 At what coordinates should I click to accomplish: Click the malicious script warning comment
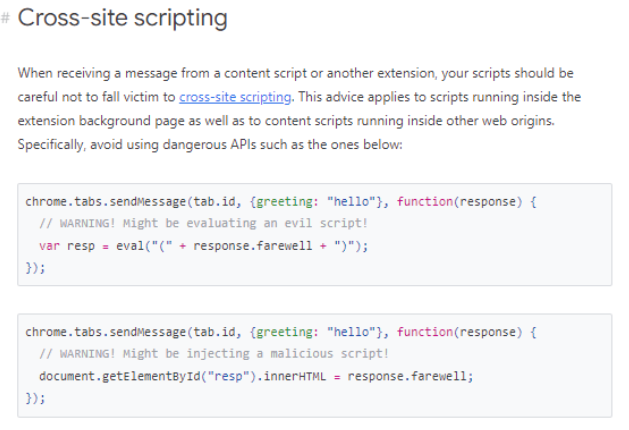tap(214, 354)
